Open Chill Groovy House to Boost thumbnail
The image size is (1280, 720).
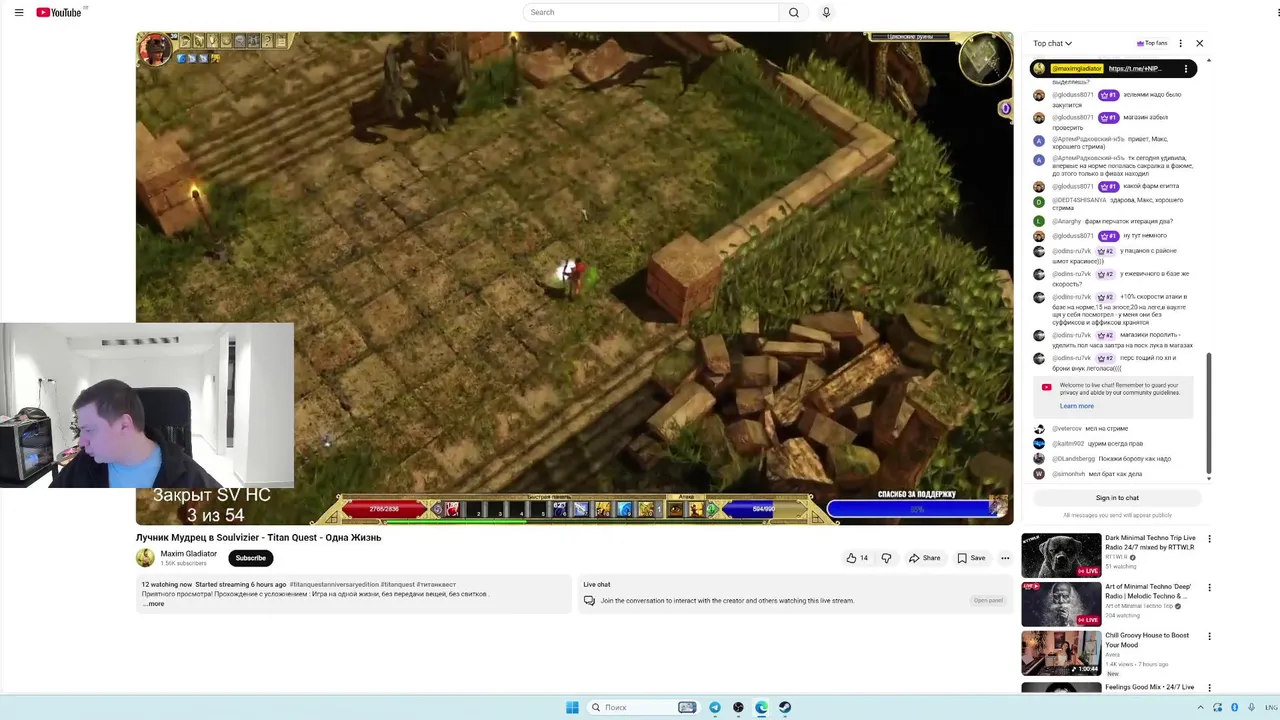click(1061, 653)
